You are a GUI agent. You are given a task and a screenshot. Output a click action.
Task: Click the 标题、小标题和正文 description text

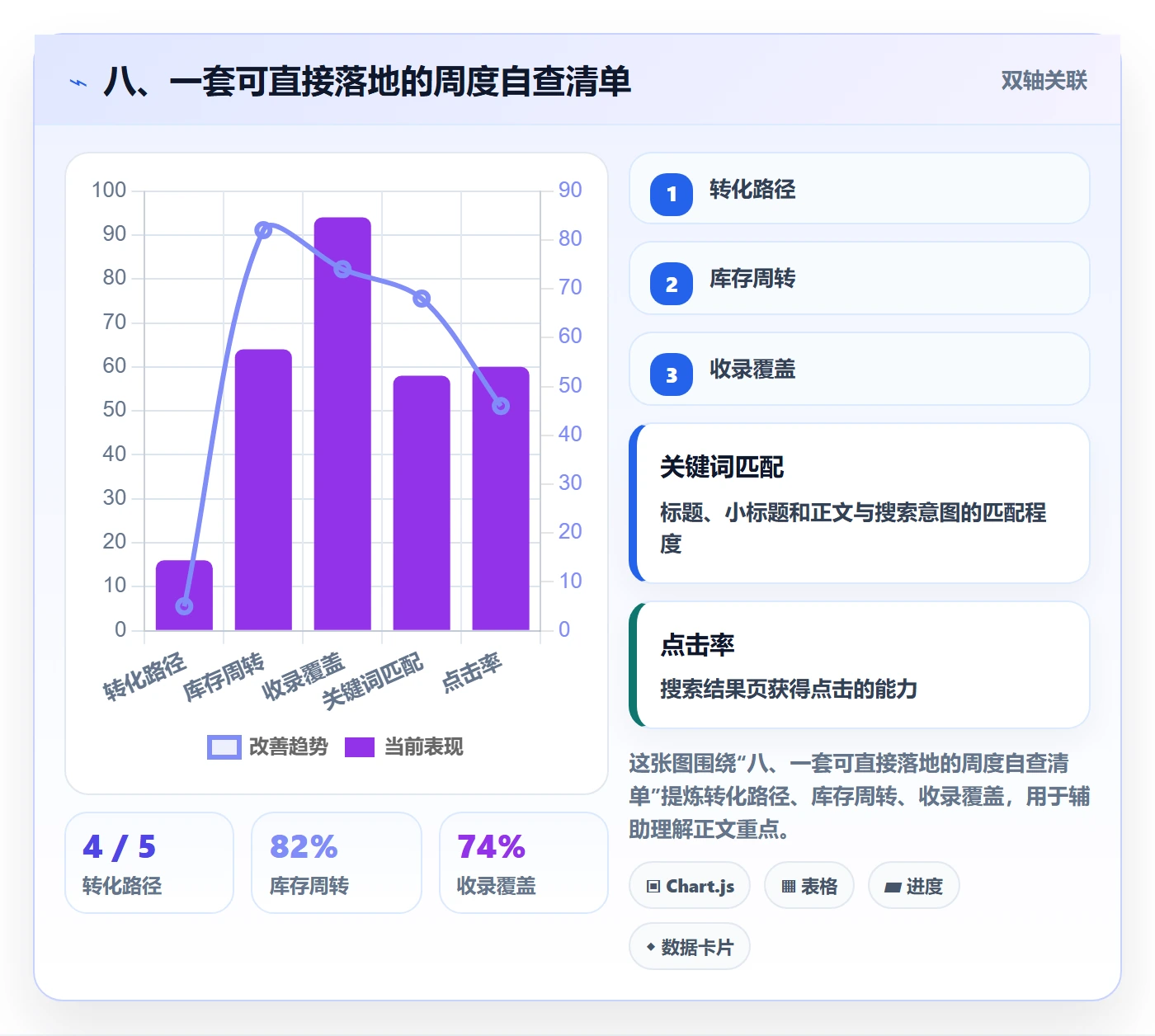pyautogui.click(x=853, y=528)
